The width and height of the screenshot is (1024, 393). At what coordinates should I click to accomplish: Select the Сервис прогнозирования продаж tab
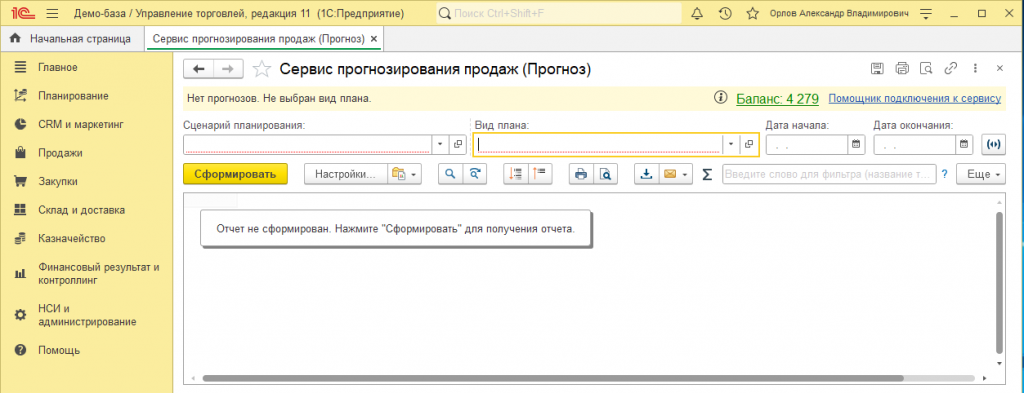click(x=259, y=39)
